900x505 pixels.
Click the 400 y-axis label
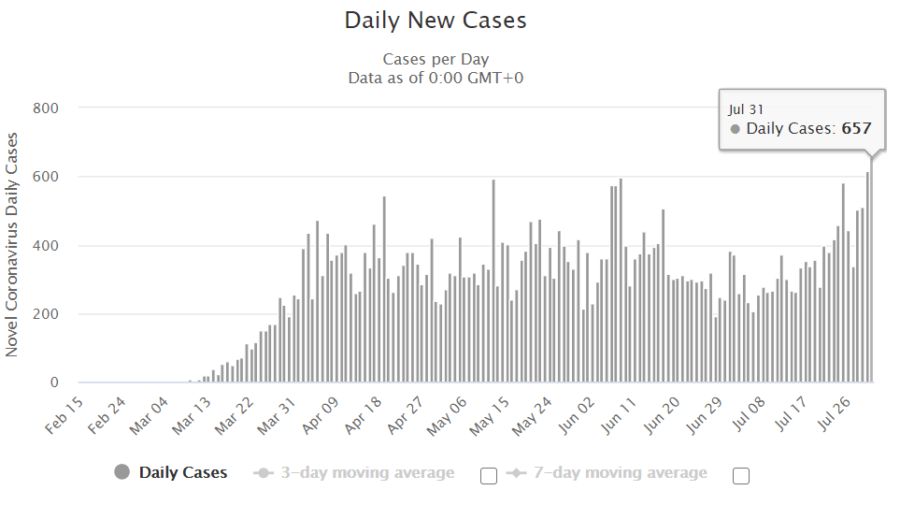click(x=48, y=246)
